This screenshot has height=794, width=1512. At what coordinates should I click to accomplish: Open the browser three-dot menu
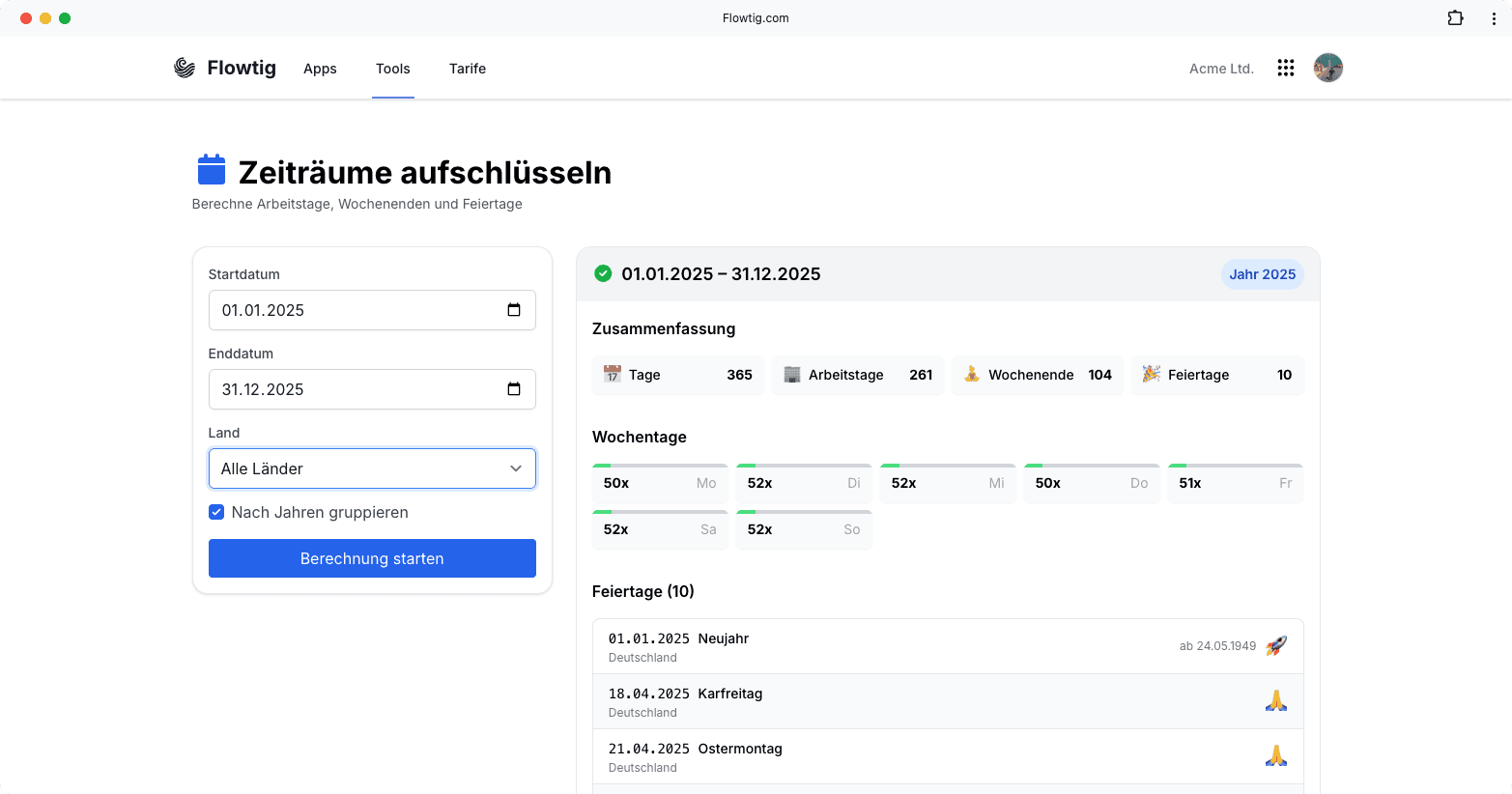[x=1494, y=18]
